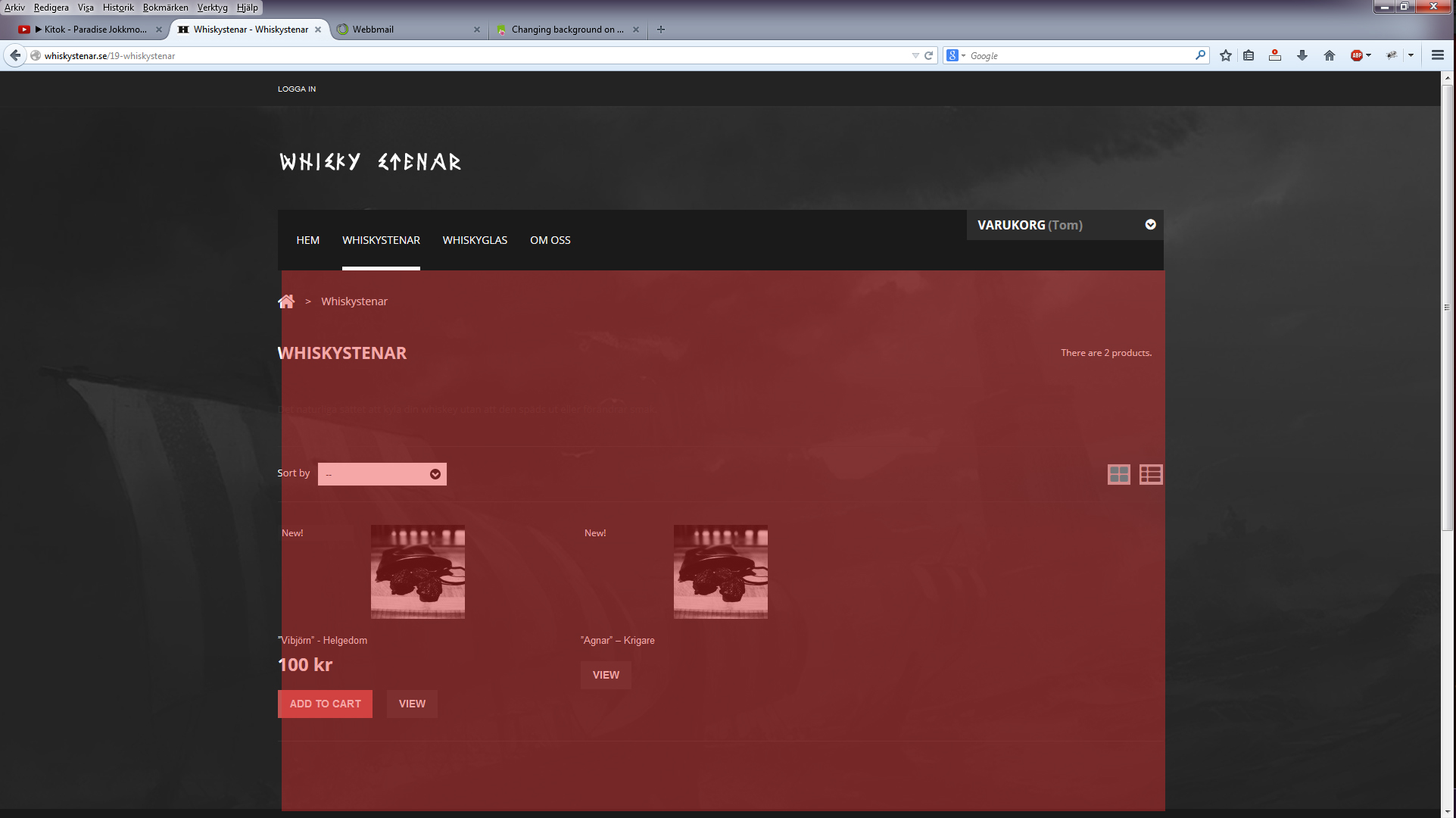Screen dimensions: 1456x818
Task: Go to HEM in site navigation
Action: click(308, 240)
